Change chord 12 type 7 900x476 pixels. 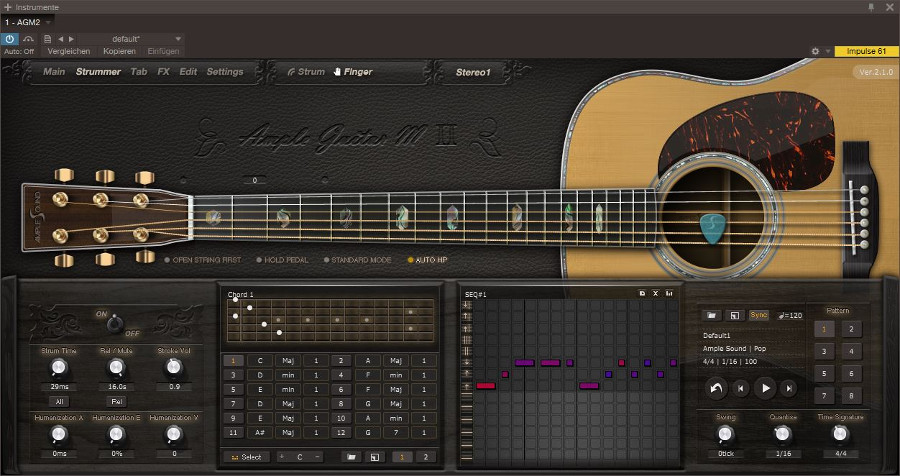click(396, 432)
